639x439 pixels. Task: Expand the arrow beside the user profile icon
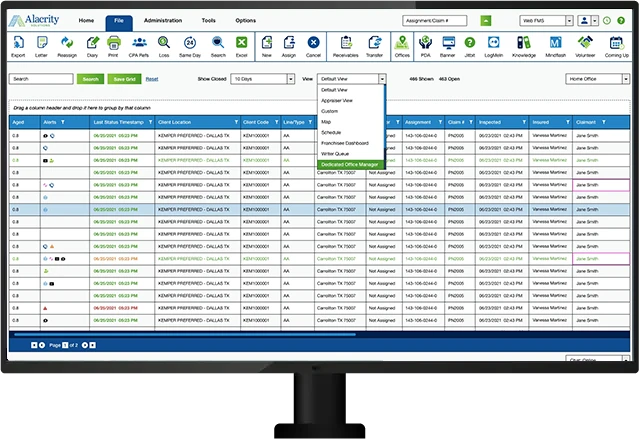point(595,20)
